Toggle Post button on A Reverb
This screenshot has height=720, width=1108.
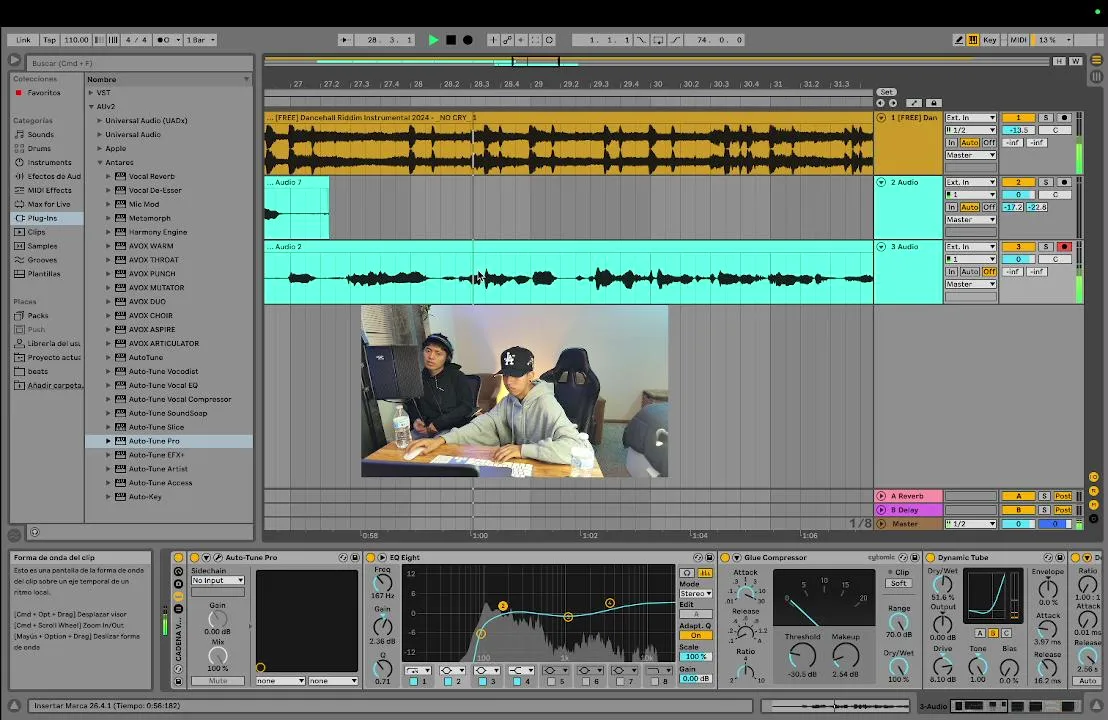coord(1063,496)
